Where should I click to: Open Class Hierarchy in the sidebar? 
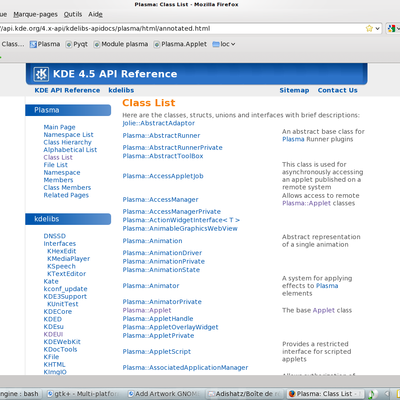[67, 142]
